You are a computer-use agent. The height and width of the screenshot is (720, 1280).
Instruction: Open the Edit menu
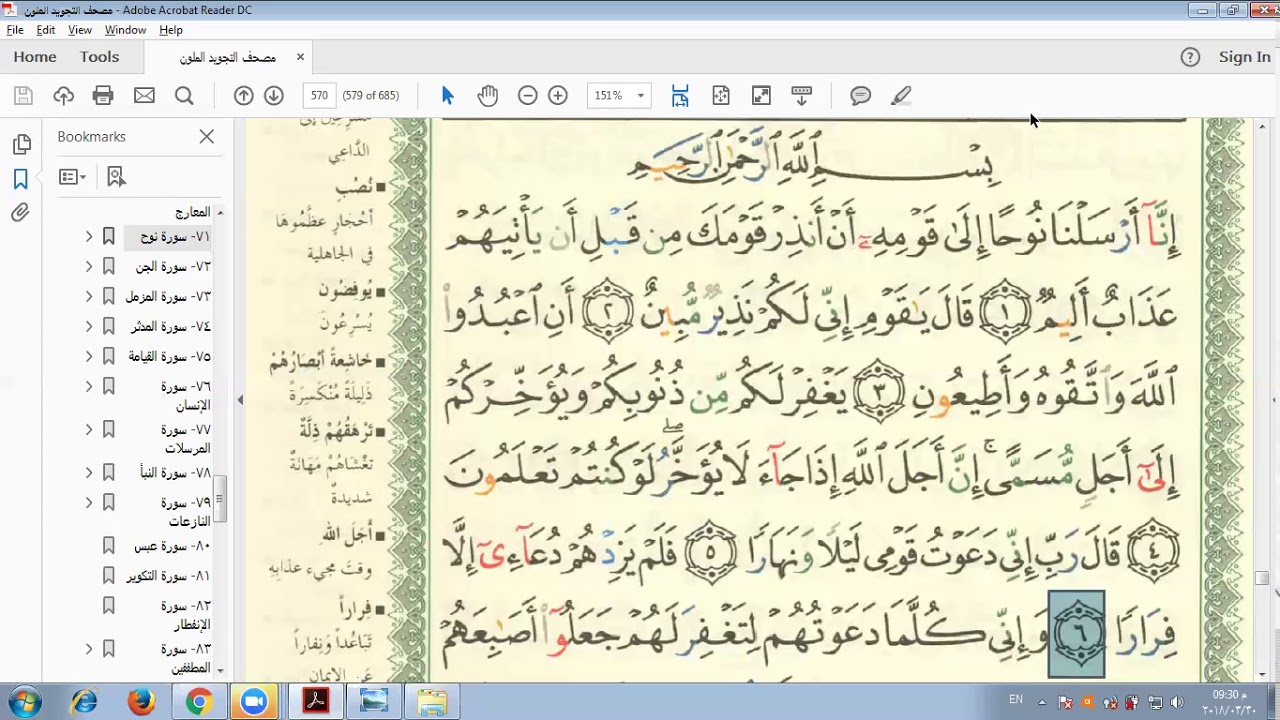(x=46, y=30)
